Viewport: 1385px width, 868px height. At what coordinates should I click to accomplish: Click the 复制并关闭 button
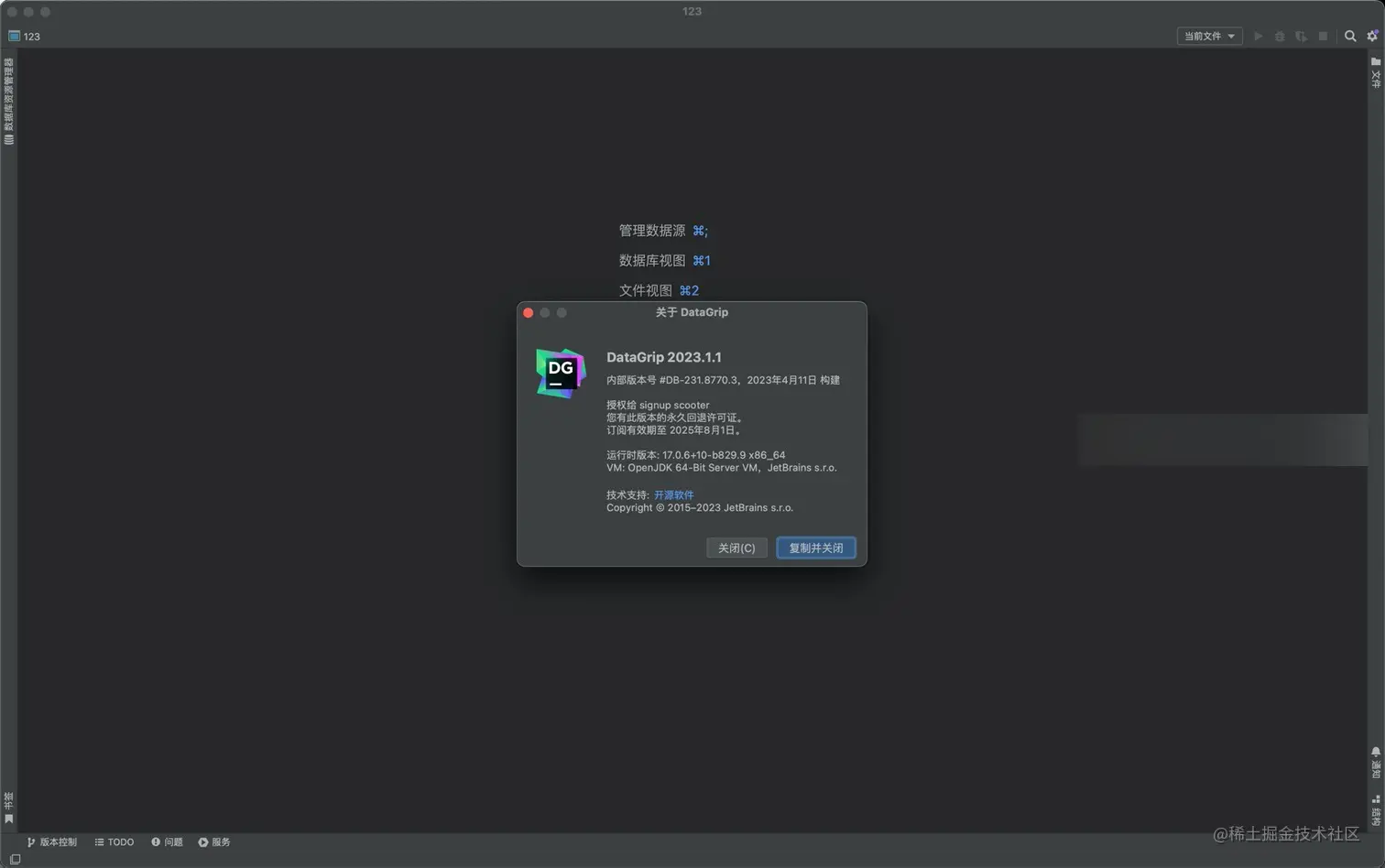tap(816, 548)
